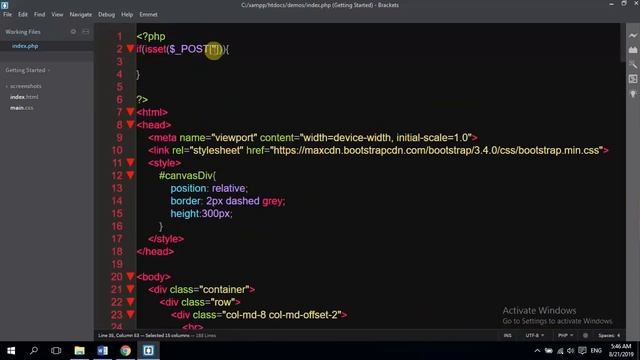Click position: relative on line 13
Image resolution: width=640 pixels, height=360 pixels.
[x=209, y=188]
